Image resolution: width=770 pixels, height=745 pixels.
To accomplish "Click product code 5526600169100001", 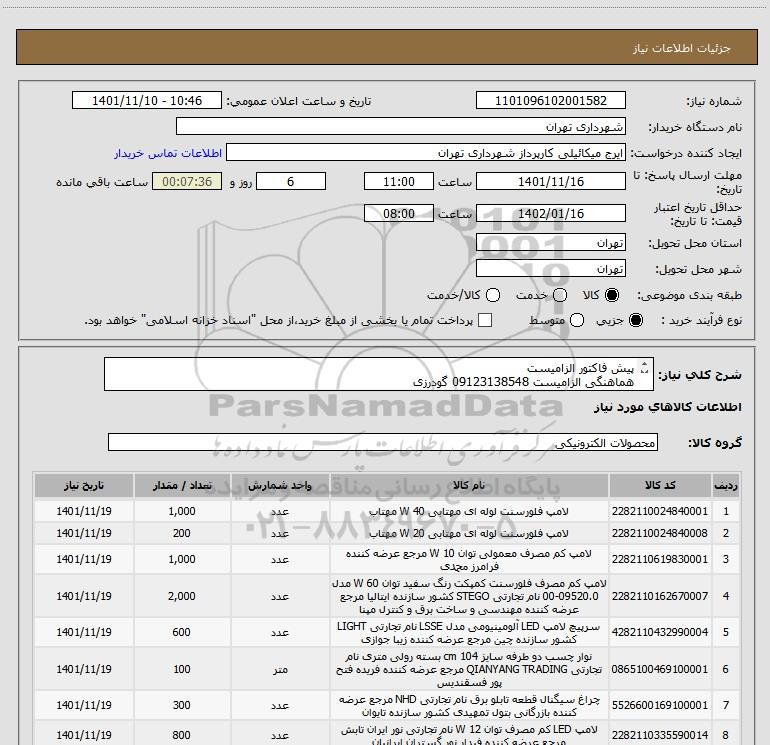I will pos(660,705).
